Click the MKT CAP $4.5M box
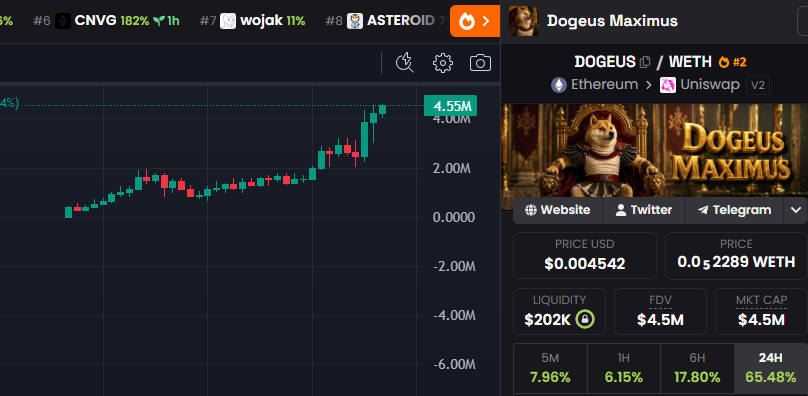Viewport: 808px width, 396px height. [x=761, y=311]
